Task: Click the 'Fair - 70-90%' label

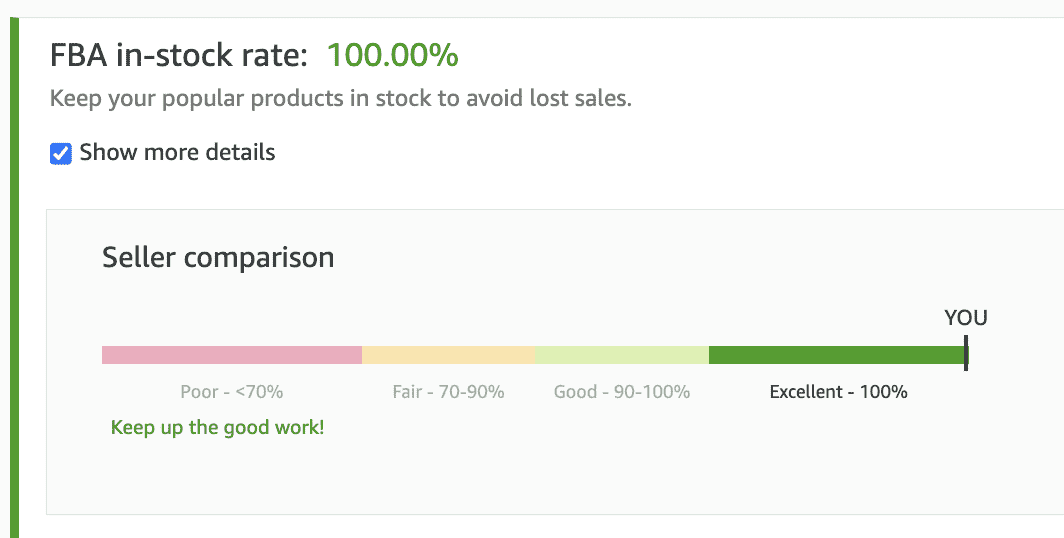Action: pos(448,392)
